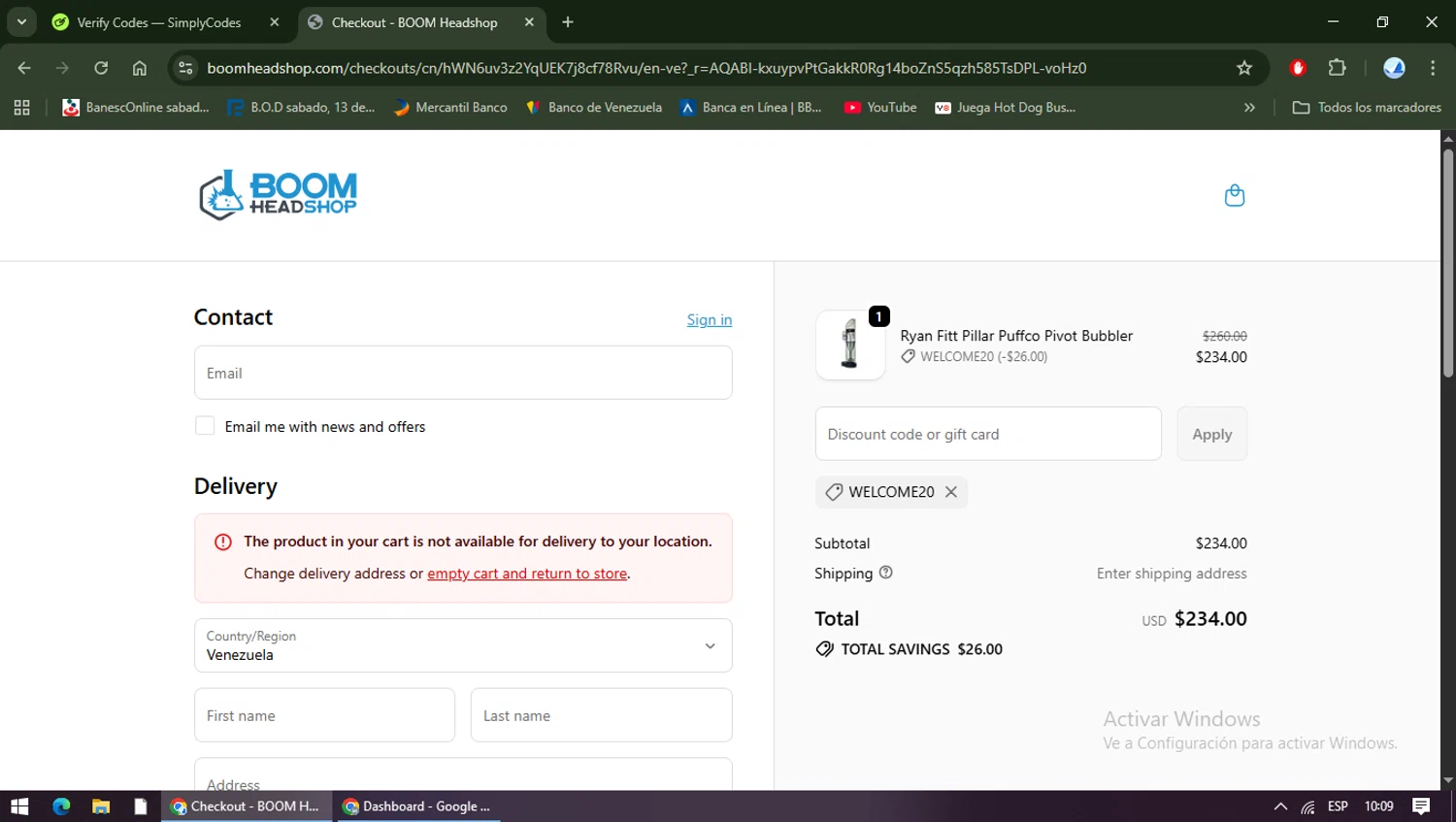
Task: Switch to Dashboard - Google taskbar window
Action: [x=417, y=806]
